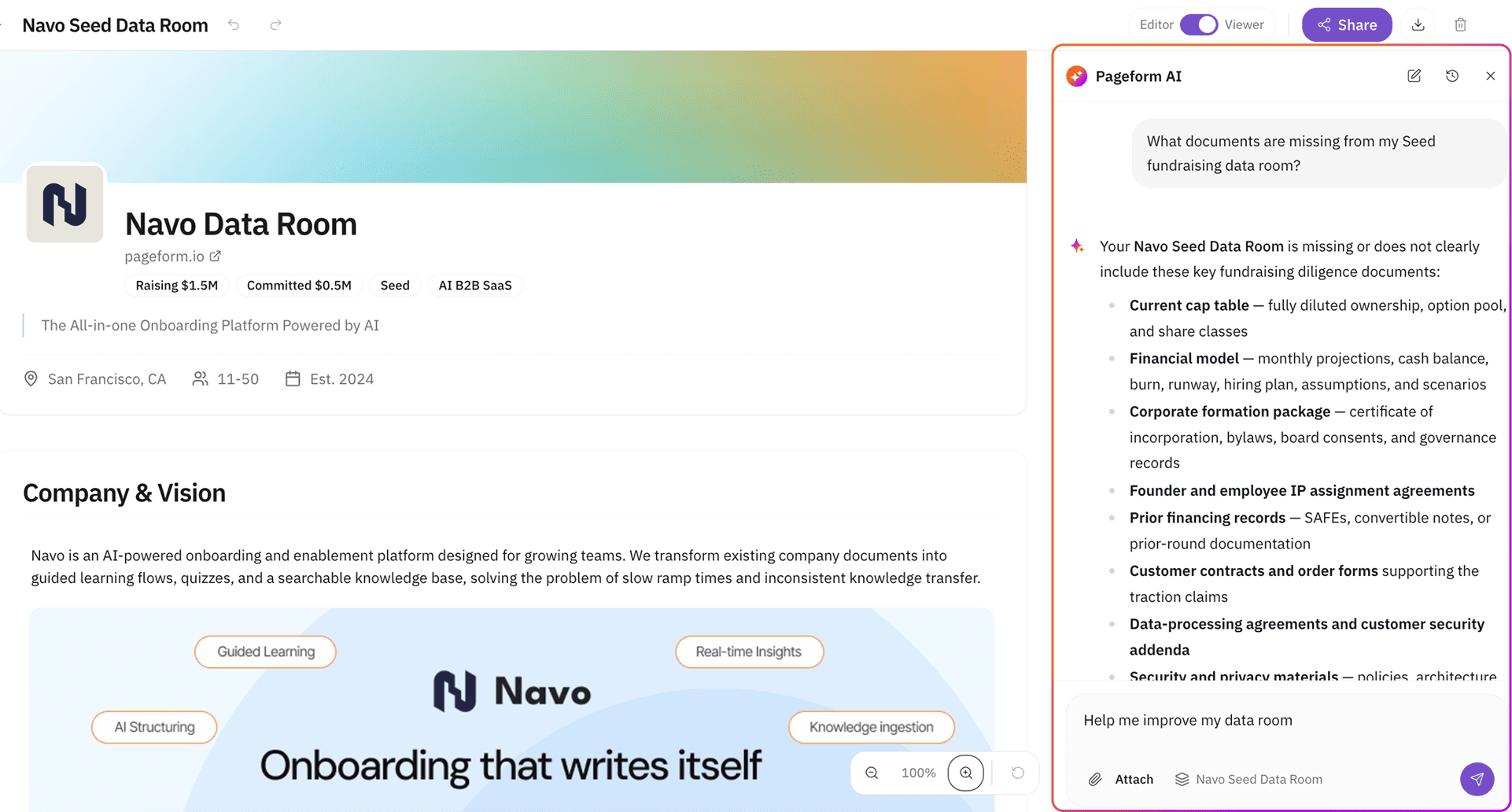
Task: Click the location pin icon
Action: pyautogui.click(x=31, y=378)
